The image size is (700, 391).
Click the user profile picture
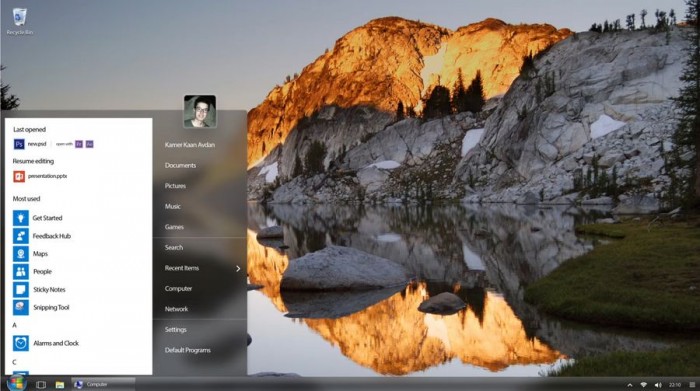pyautogui.click(x=200, y=111)
